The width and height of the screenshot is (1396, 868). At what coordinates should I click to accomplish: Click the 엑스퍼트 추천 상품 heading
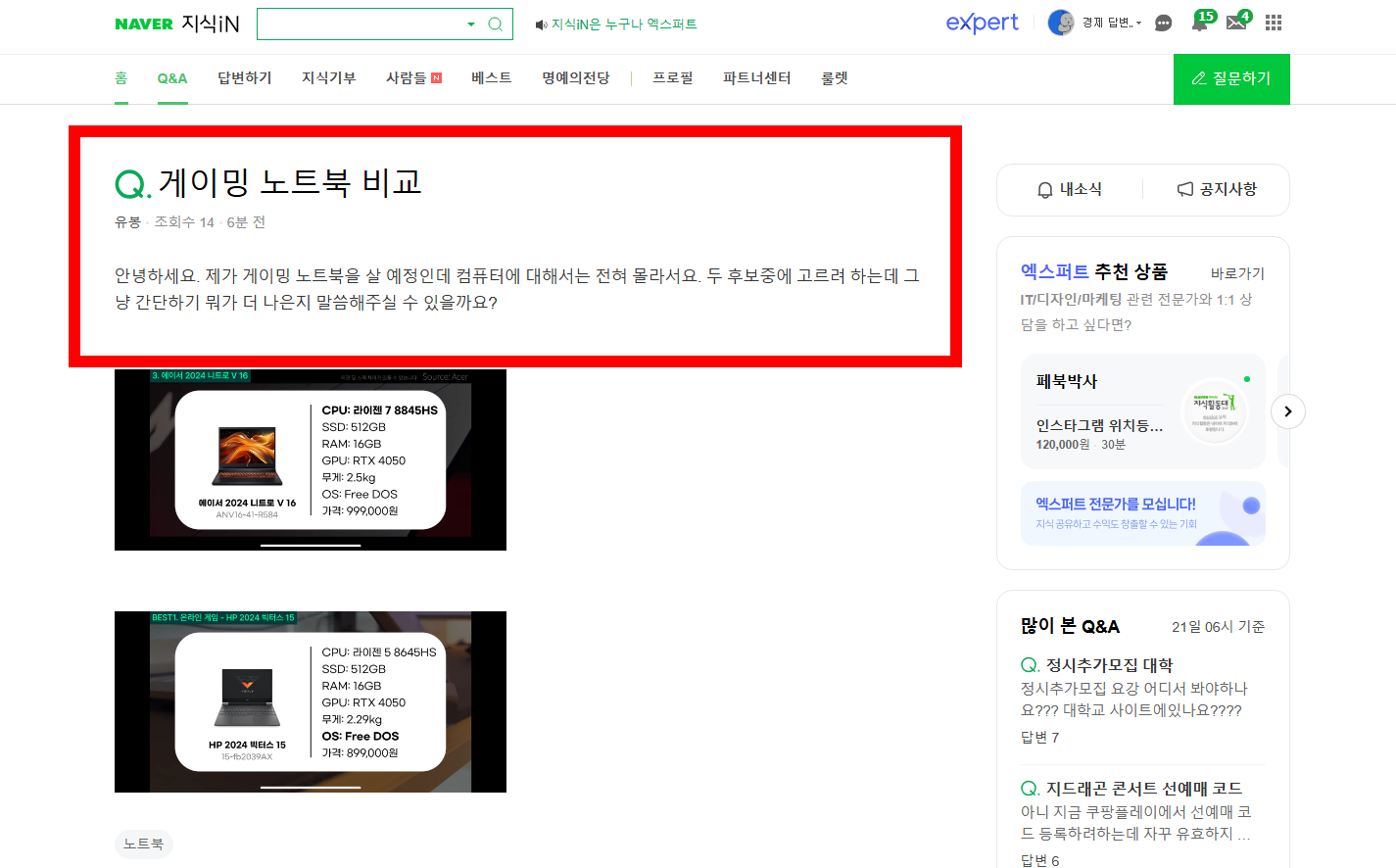(x=1094, y=271)
